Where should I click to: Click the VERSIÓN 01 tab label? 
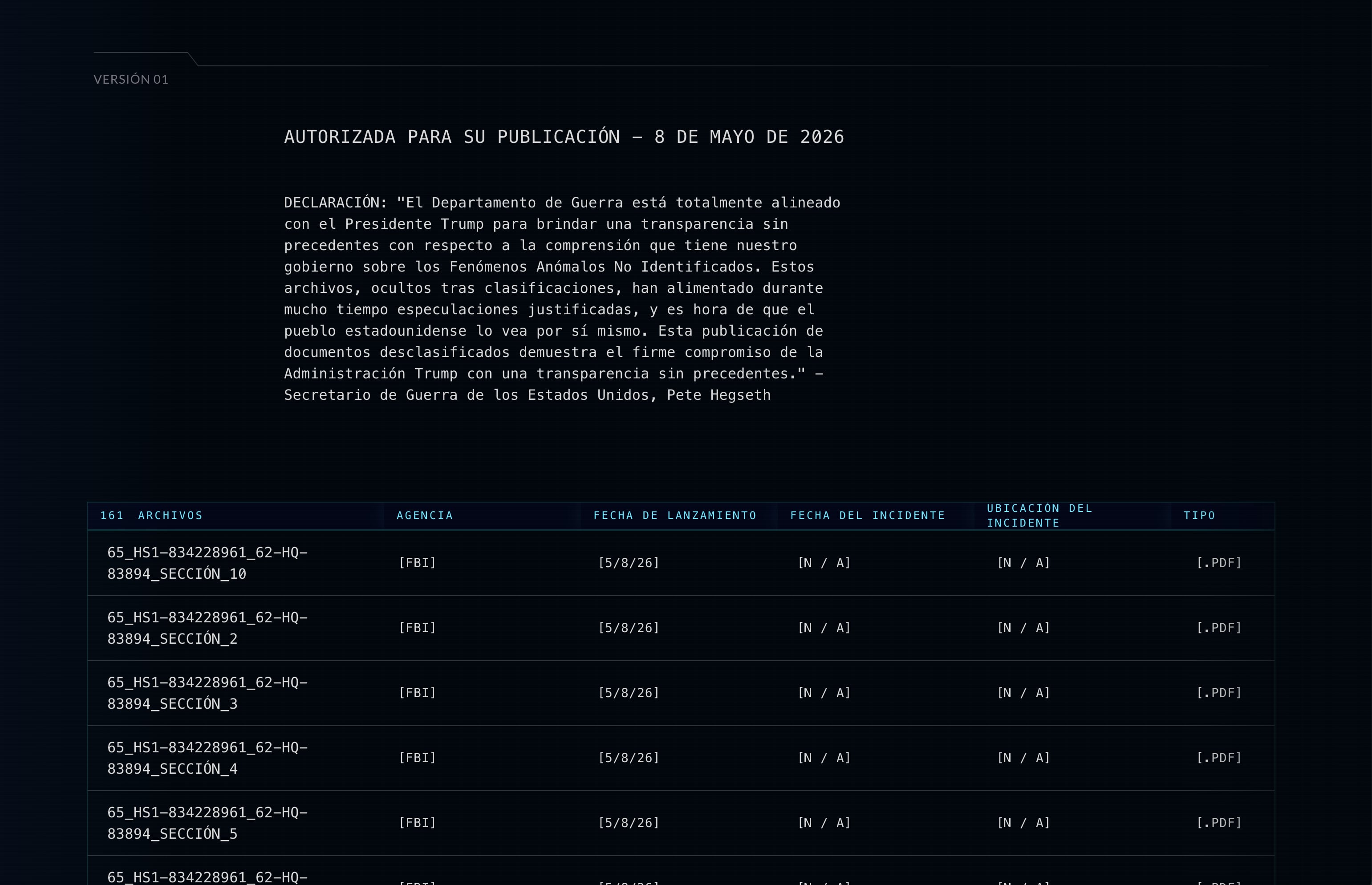[x=131, y=79]
